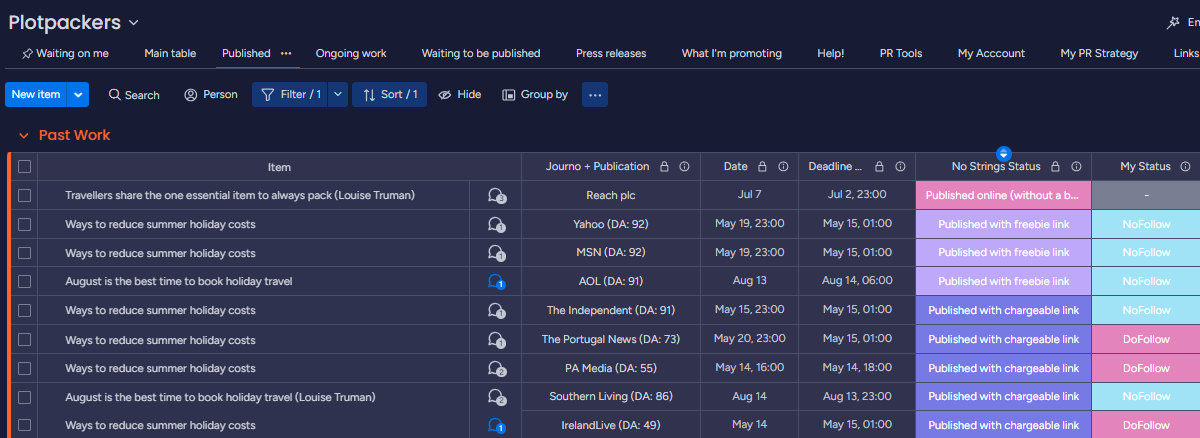This screenshot has height=438, width=1200.
Task: Tick checkbox for Southern Living row
Action: (x=25, y=397)
